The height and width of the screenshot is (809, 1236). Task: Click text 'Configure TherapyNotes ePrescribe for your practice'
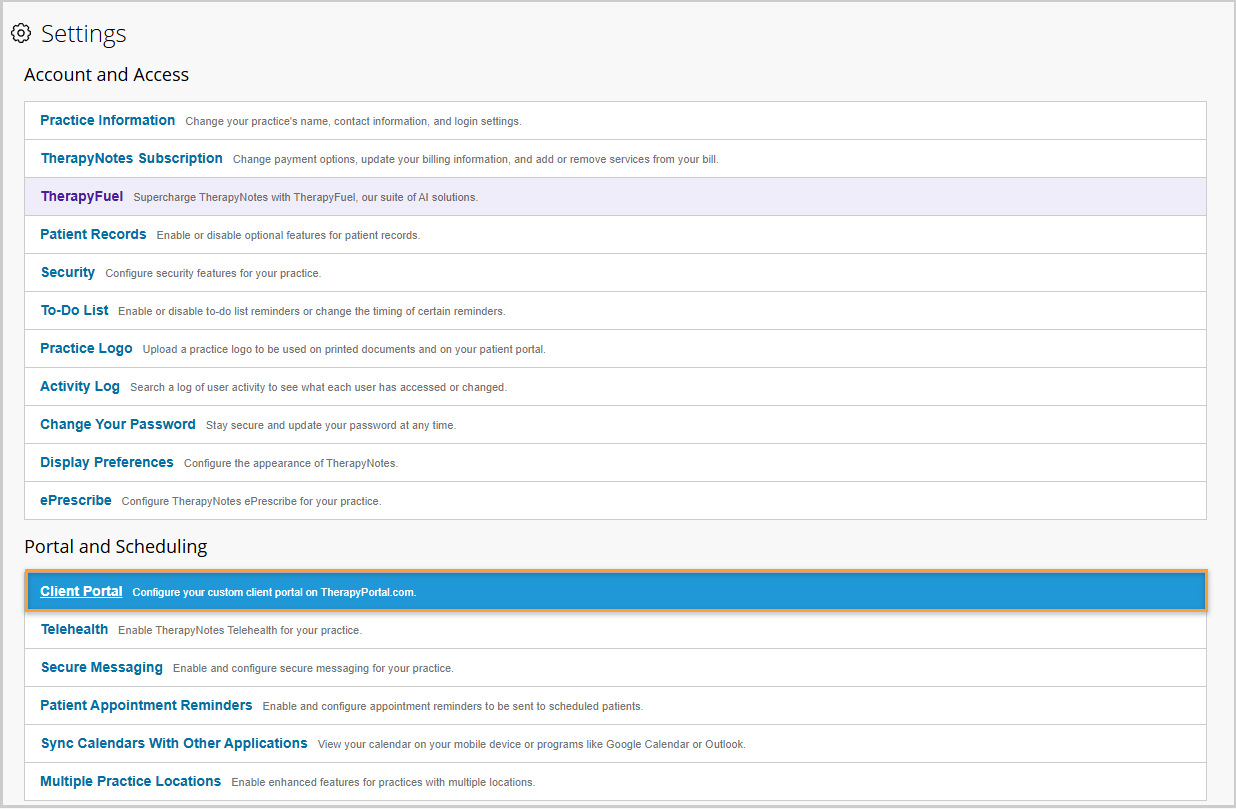tap(251, 501)
